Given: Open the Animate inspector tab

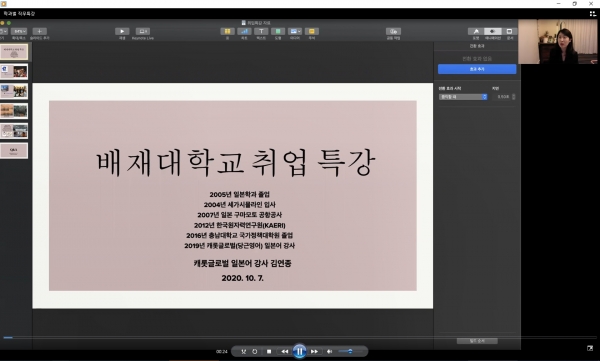Looking at the screenshot, I should 492,31.
